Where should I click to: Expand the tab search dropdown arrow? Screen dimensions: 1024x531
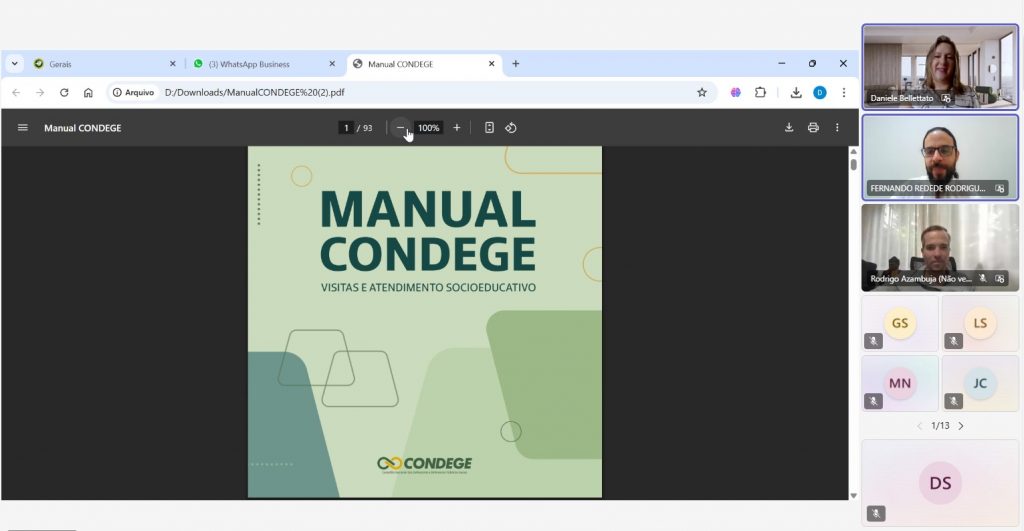(x=15, y=64)
